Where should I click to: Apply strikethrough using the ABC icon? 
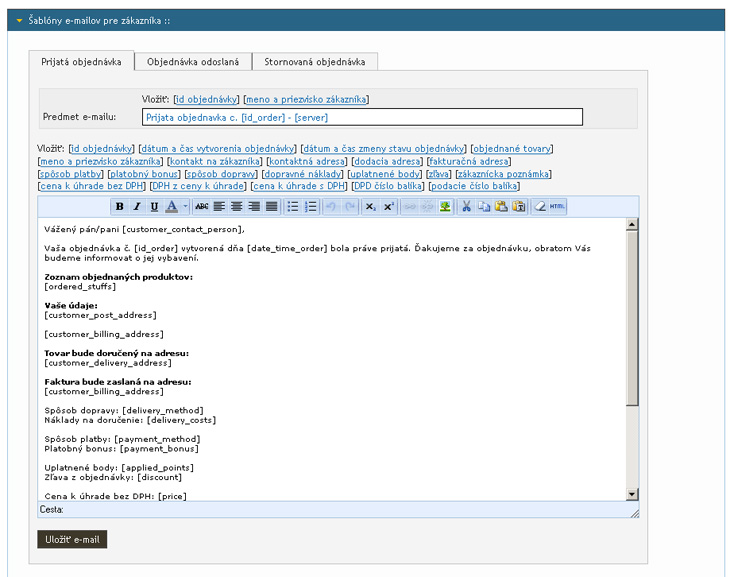point(202,207)
